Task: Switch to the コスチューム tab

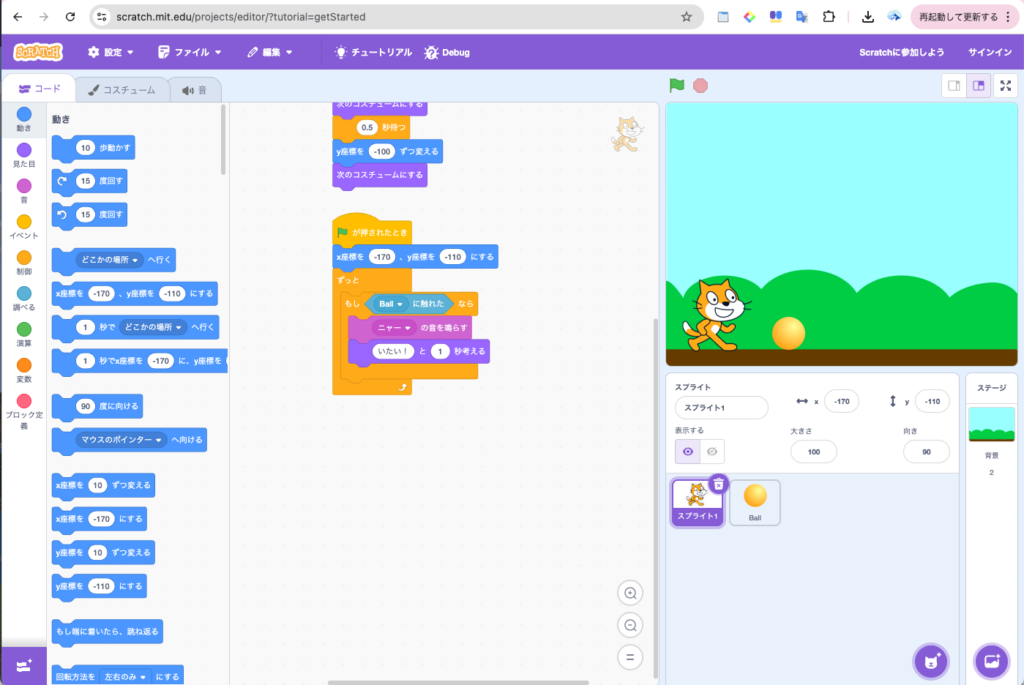Action: [x=122, y=90]
